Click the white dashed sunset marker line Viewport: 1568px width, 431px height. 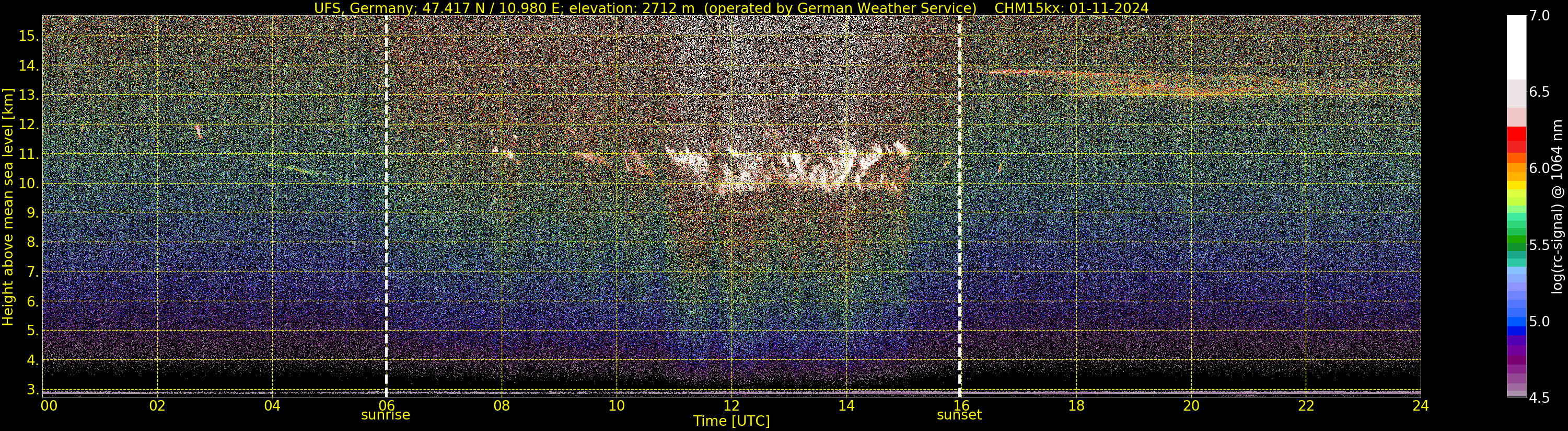(x=959, y=206)
